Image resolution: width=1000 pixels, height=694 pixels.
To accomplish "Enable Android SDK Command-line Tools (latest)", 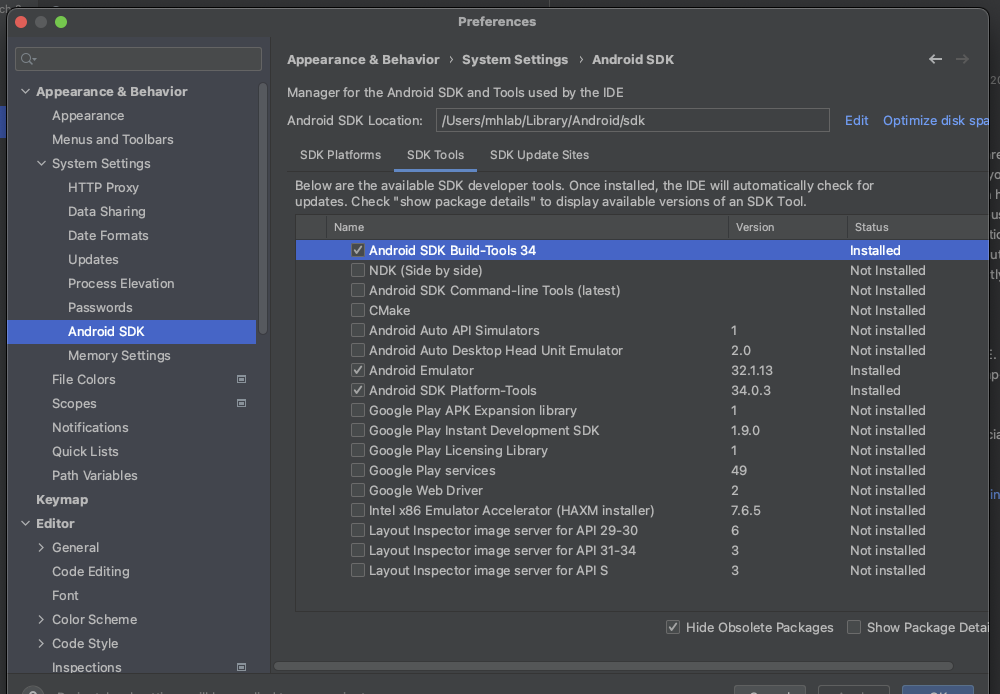I will pyautogui.click(x=358, y=290).
